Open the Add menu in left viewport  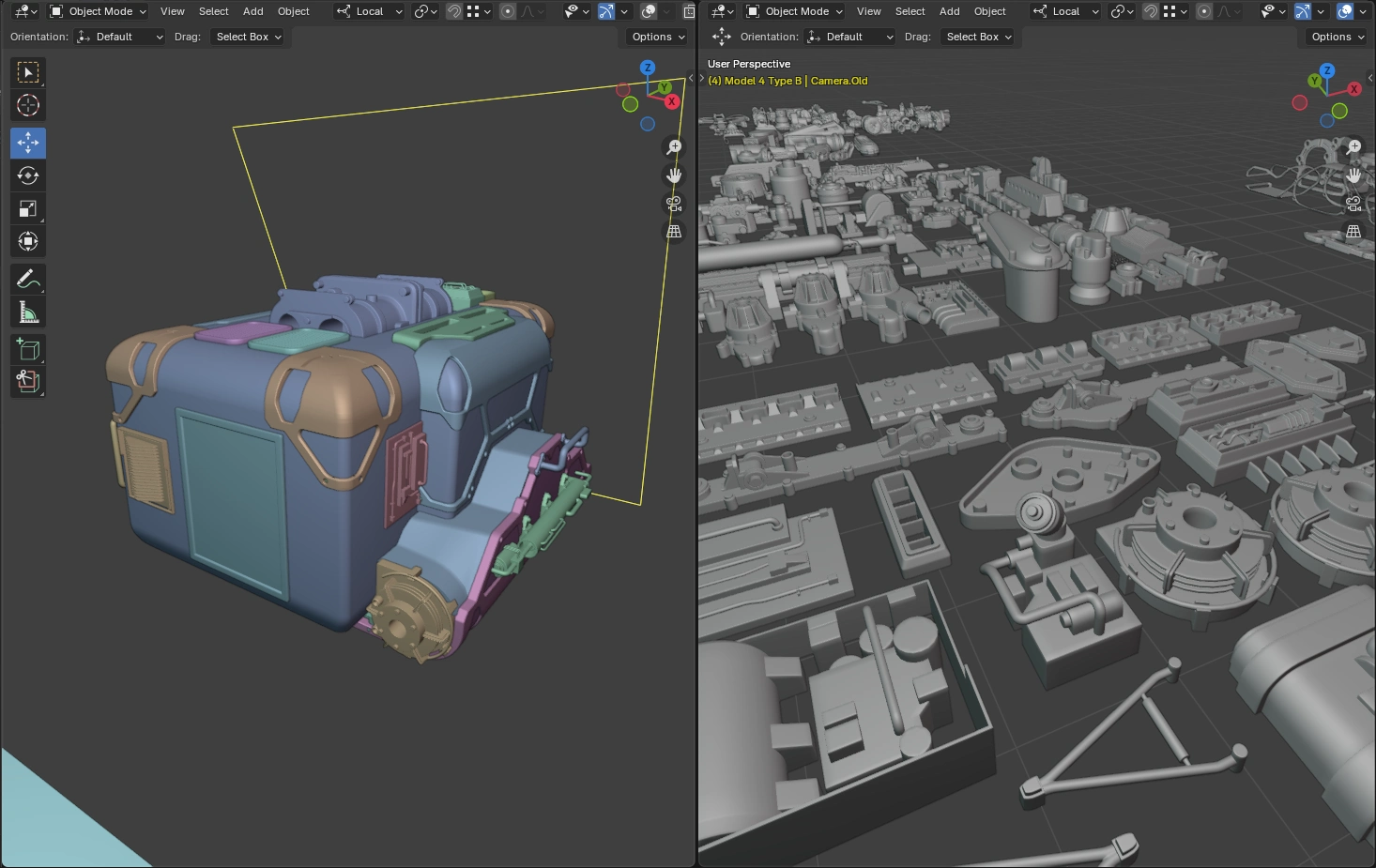252,11
